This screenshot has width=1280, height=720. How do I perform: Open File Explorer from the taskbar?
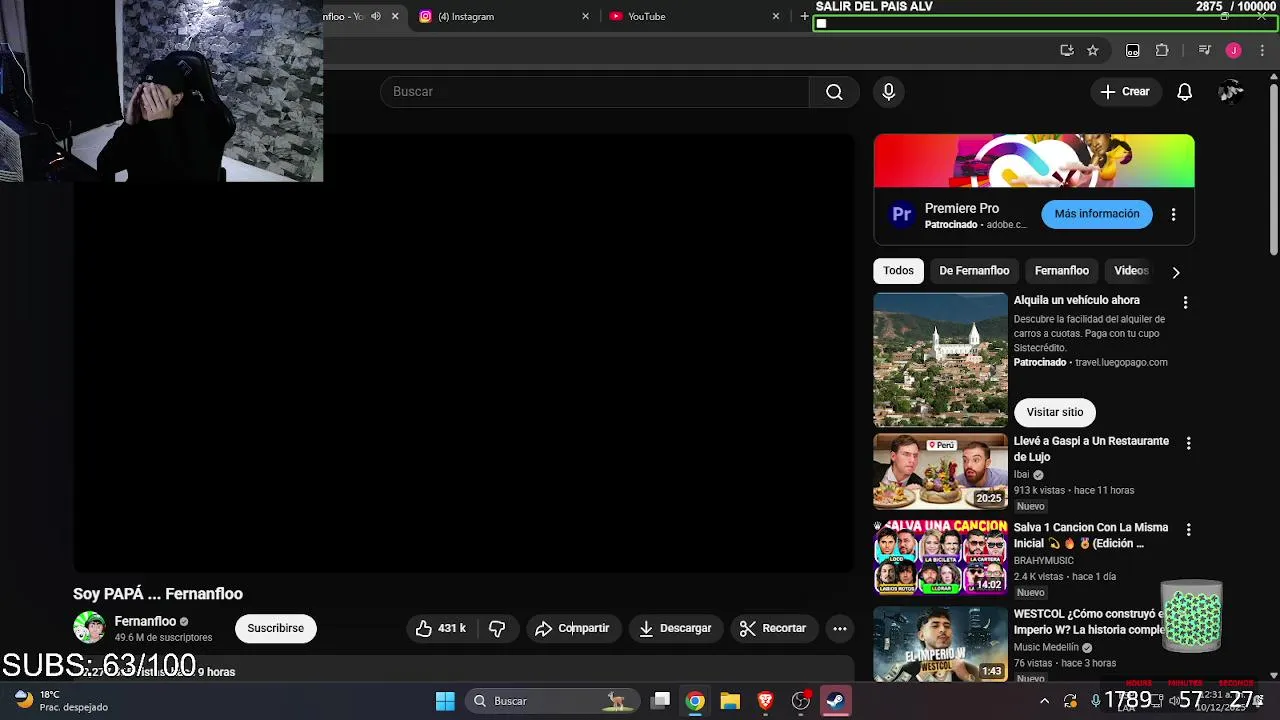pos(730,701)
